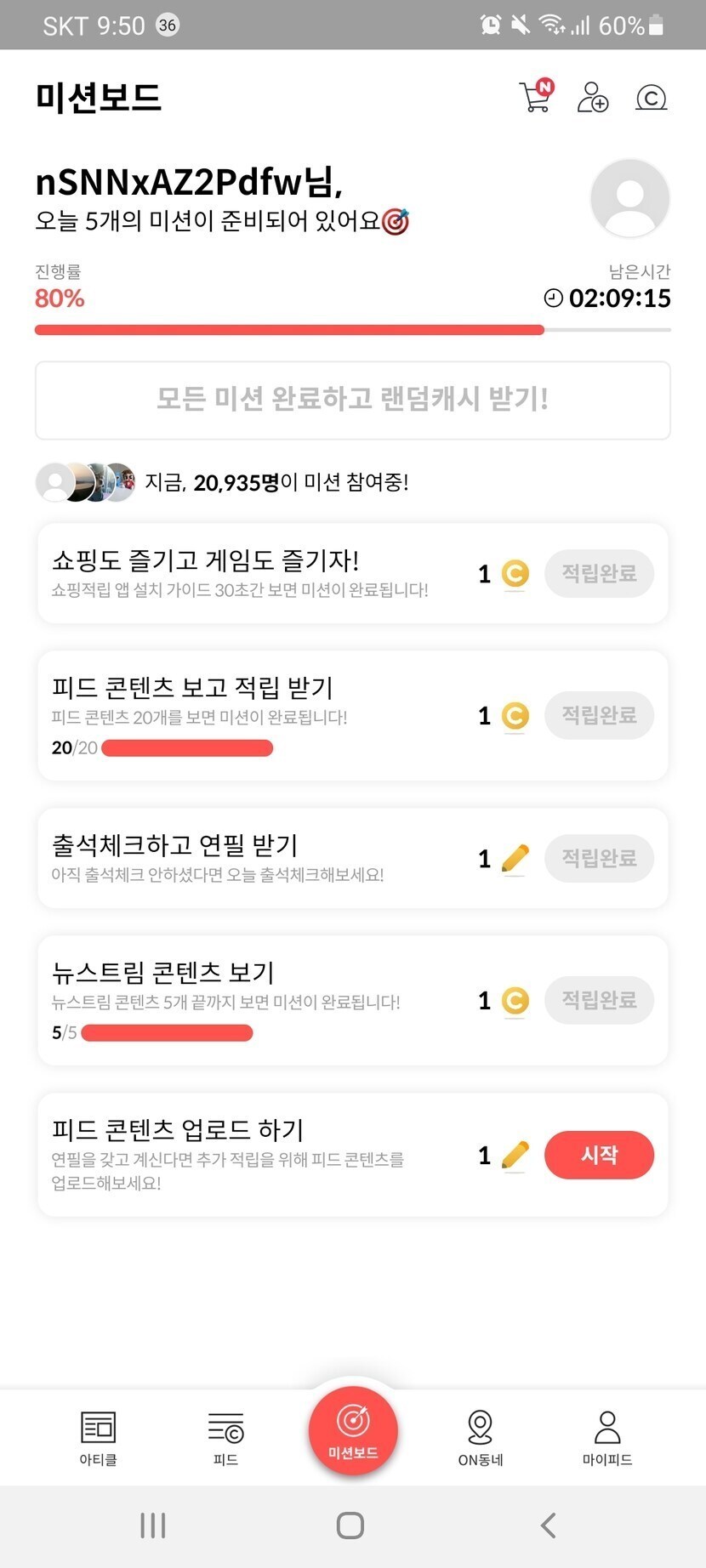Click the 20/20 feed progress bar

pos(187,748)
